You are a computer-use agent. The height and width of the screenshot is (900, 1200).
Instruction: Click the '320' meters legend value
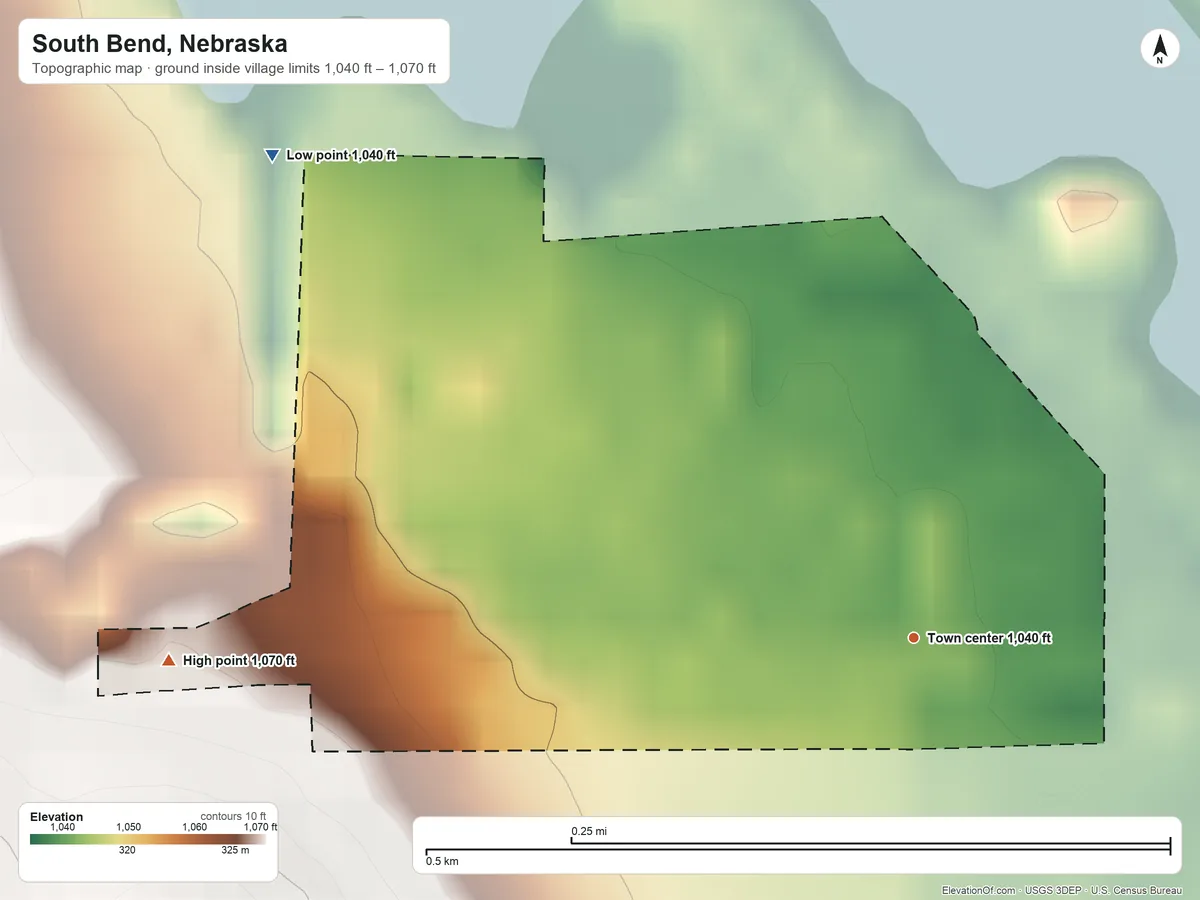(x=127, y=851)
